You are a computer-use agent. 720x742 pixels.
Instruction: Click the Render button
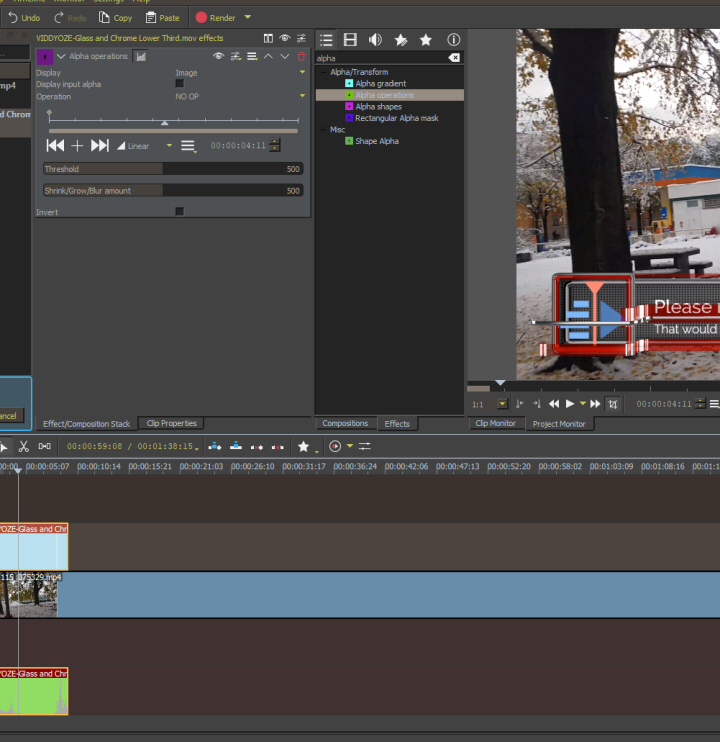[x=216, y=18]
